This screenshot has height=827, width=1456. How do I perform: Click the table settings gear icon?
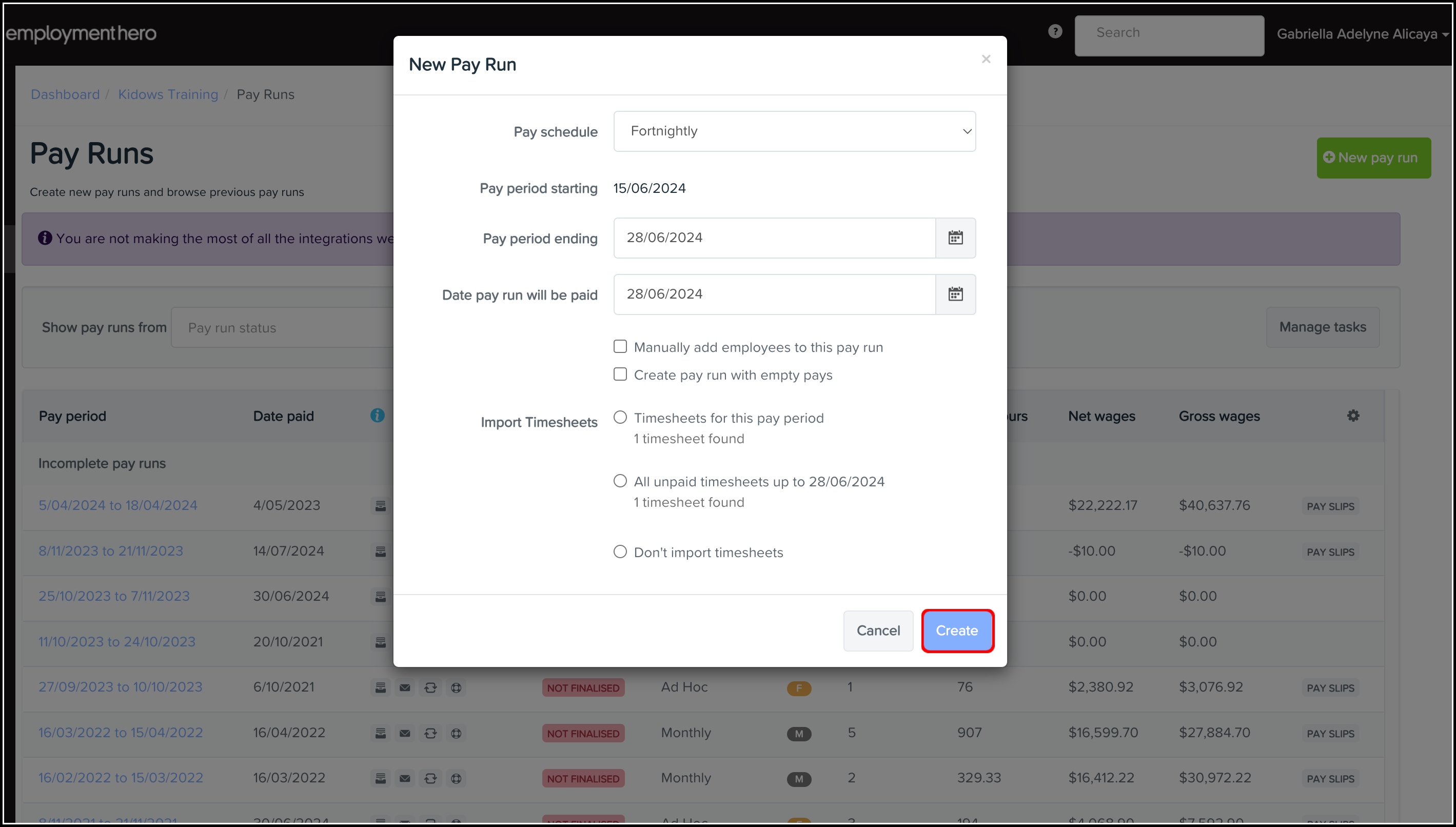1353,416
